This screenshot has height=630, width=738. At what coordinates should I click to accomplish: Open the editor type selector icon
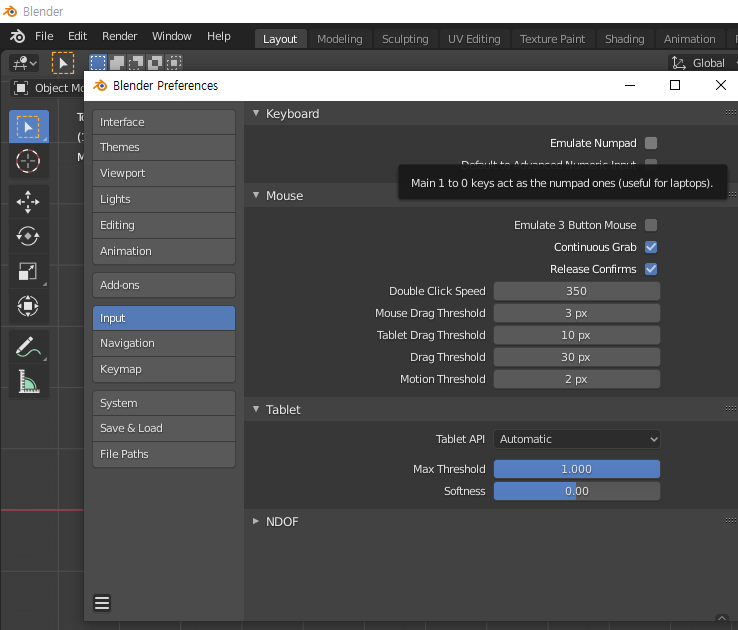(24, 63)
